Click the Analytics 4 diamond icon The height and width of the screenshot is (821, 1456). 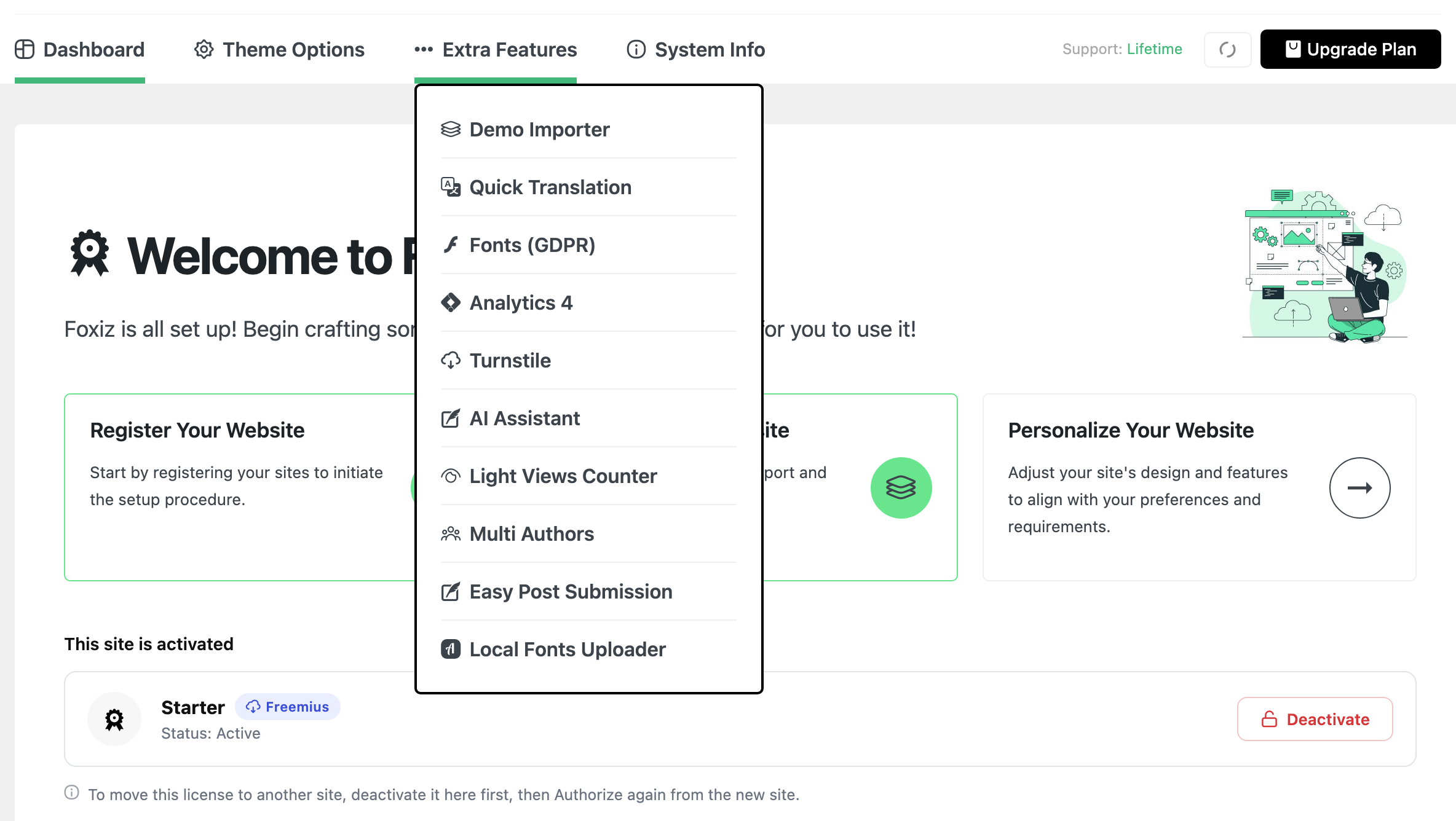451,302
